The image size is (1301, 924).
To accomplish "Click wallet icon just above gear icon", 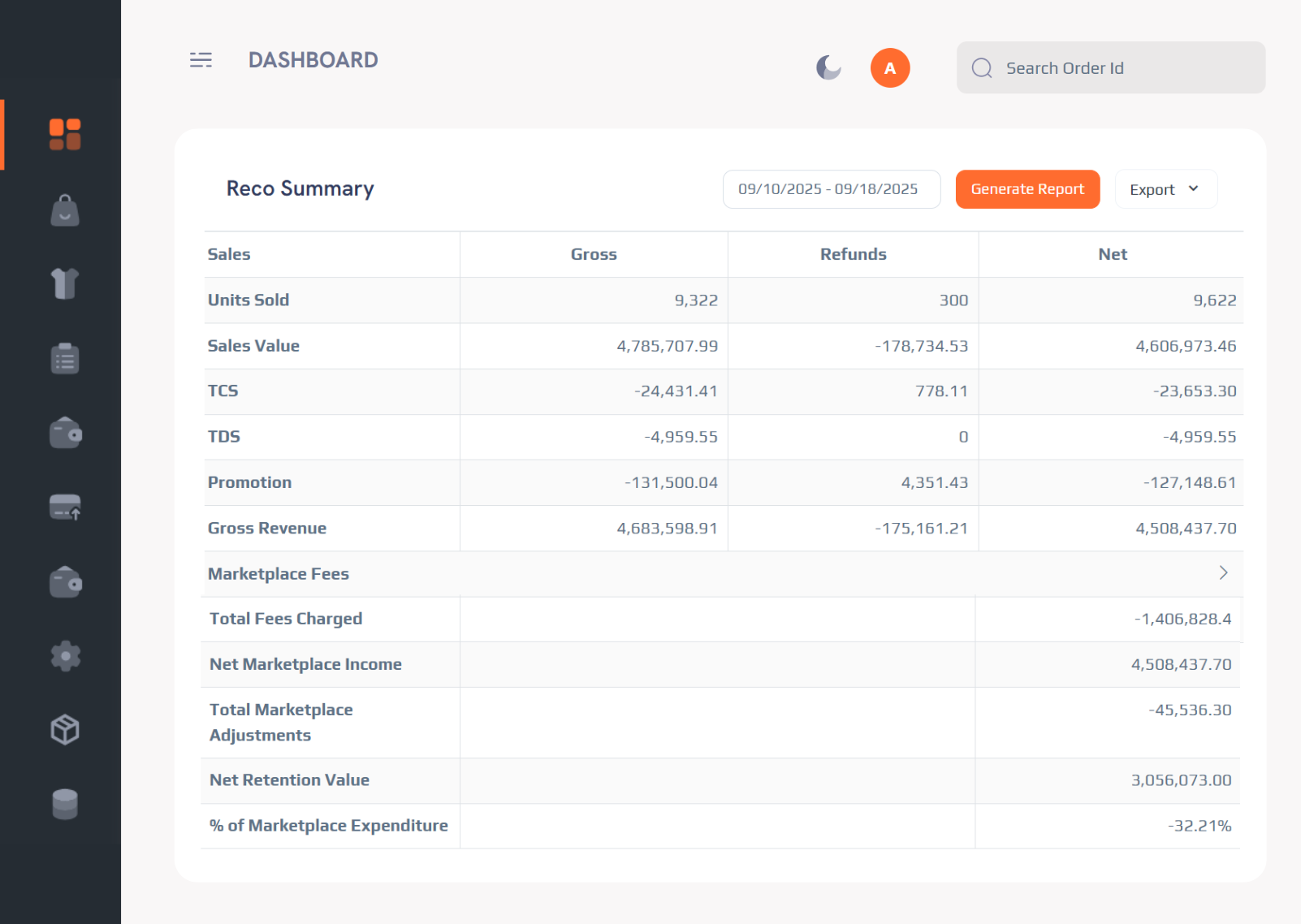I will click(x=65, y=582).
